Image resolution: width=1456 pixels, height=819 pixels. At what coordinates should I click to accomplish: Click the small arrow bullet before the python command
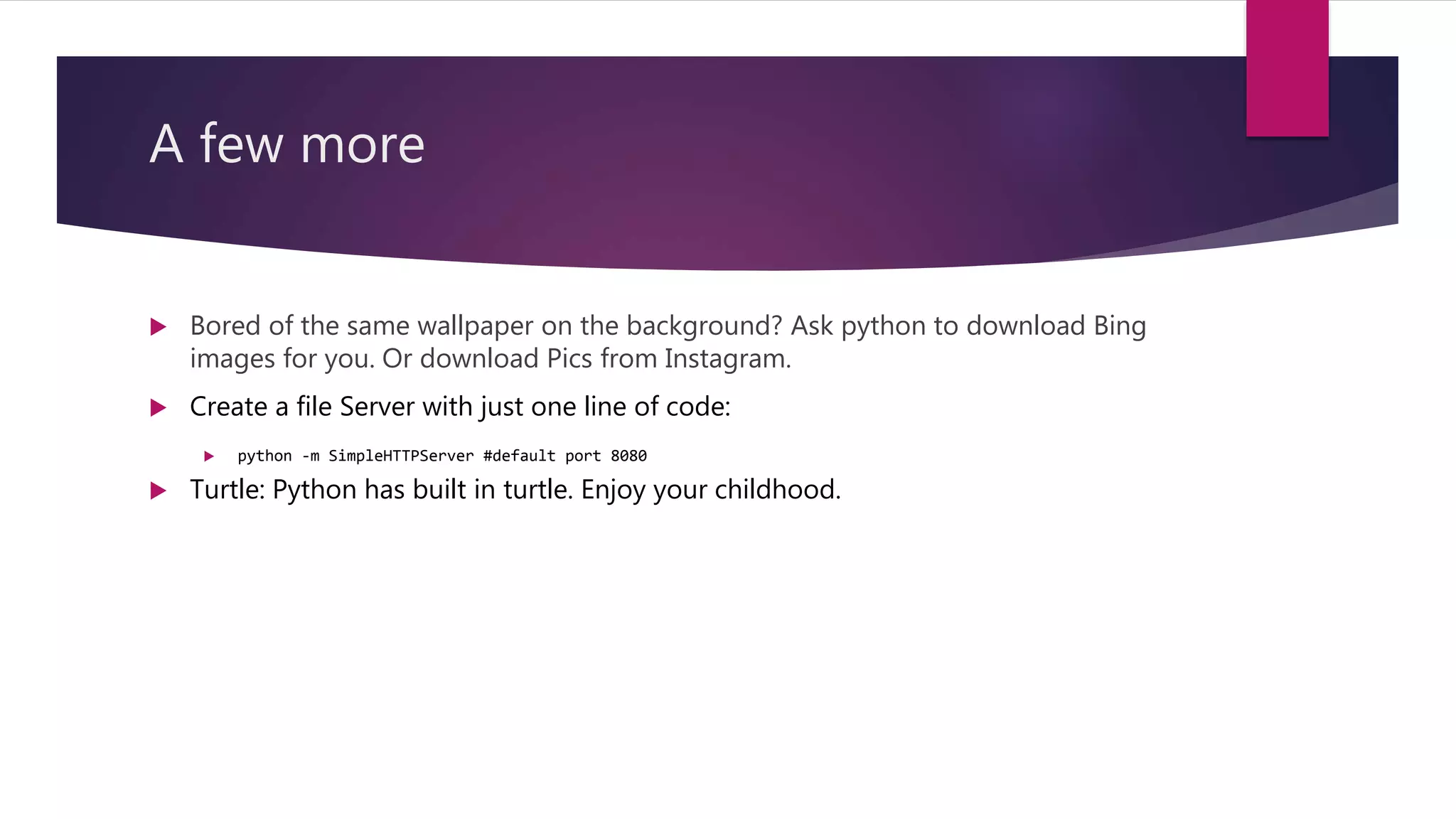pos(209,456)
